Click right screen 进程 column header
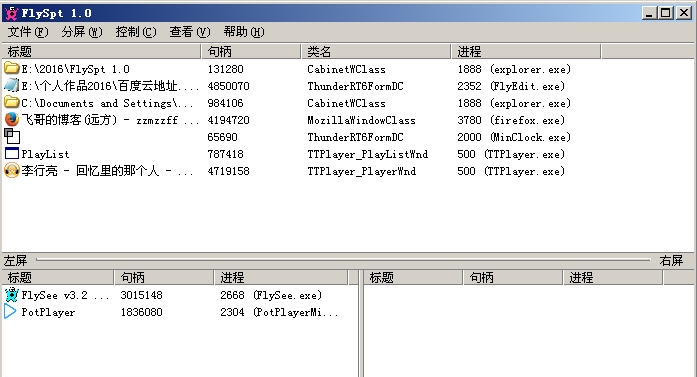The width and height of the screenshot is (697, 377). (613, 277)
